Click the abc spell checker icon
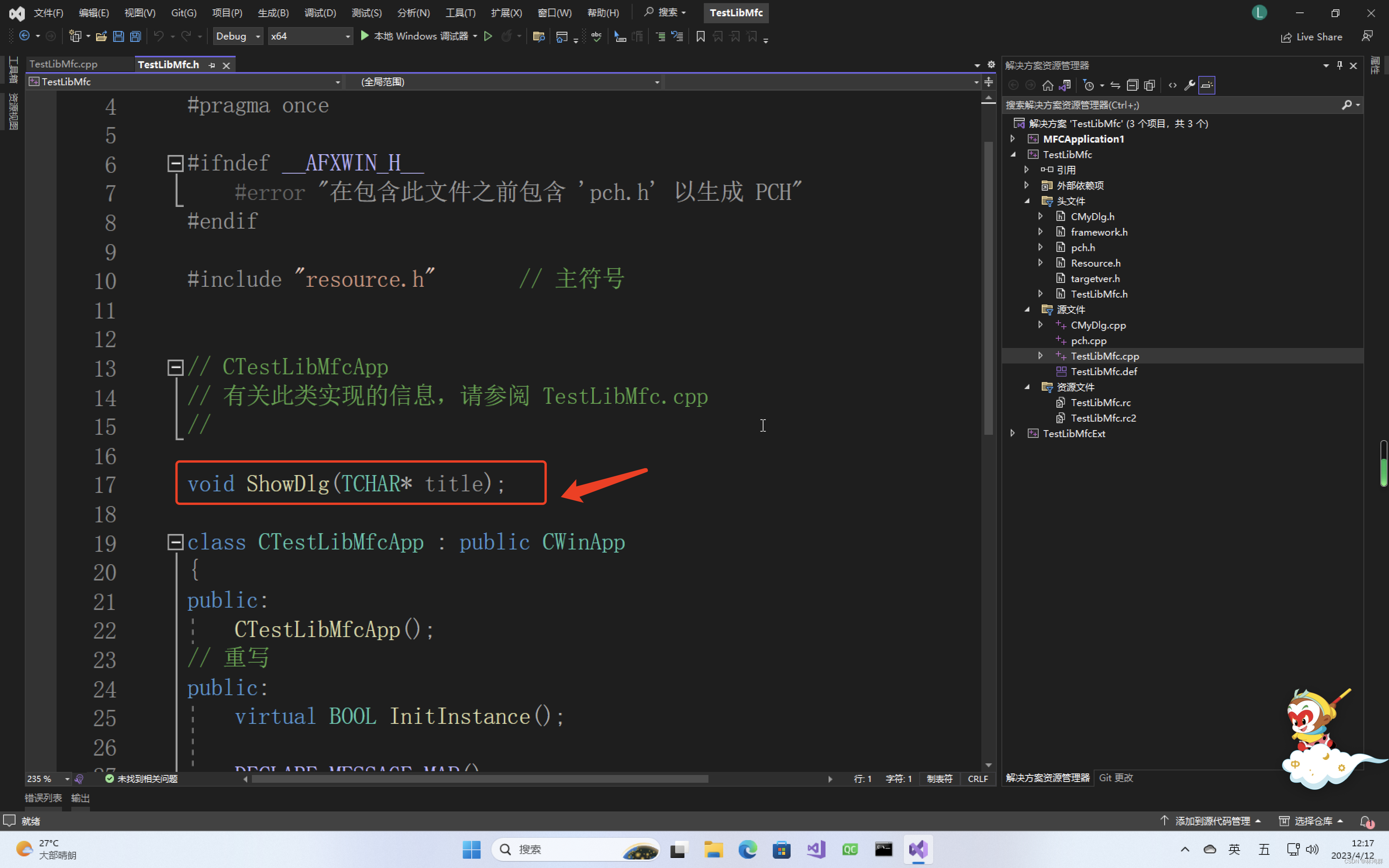 coord(596,36)
